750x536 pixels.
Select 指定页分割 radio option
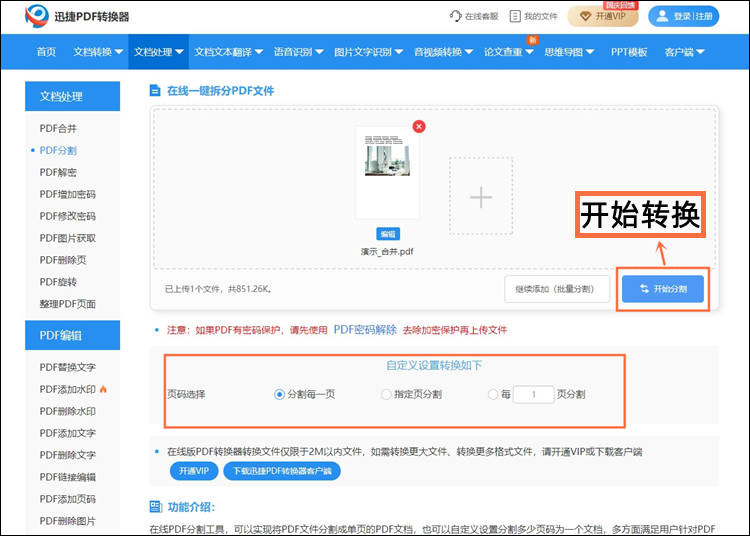(x=386, y=395)
